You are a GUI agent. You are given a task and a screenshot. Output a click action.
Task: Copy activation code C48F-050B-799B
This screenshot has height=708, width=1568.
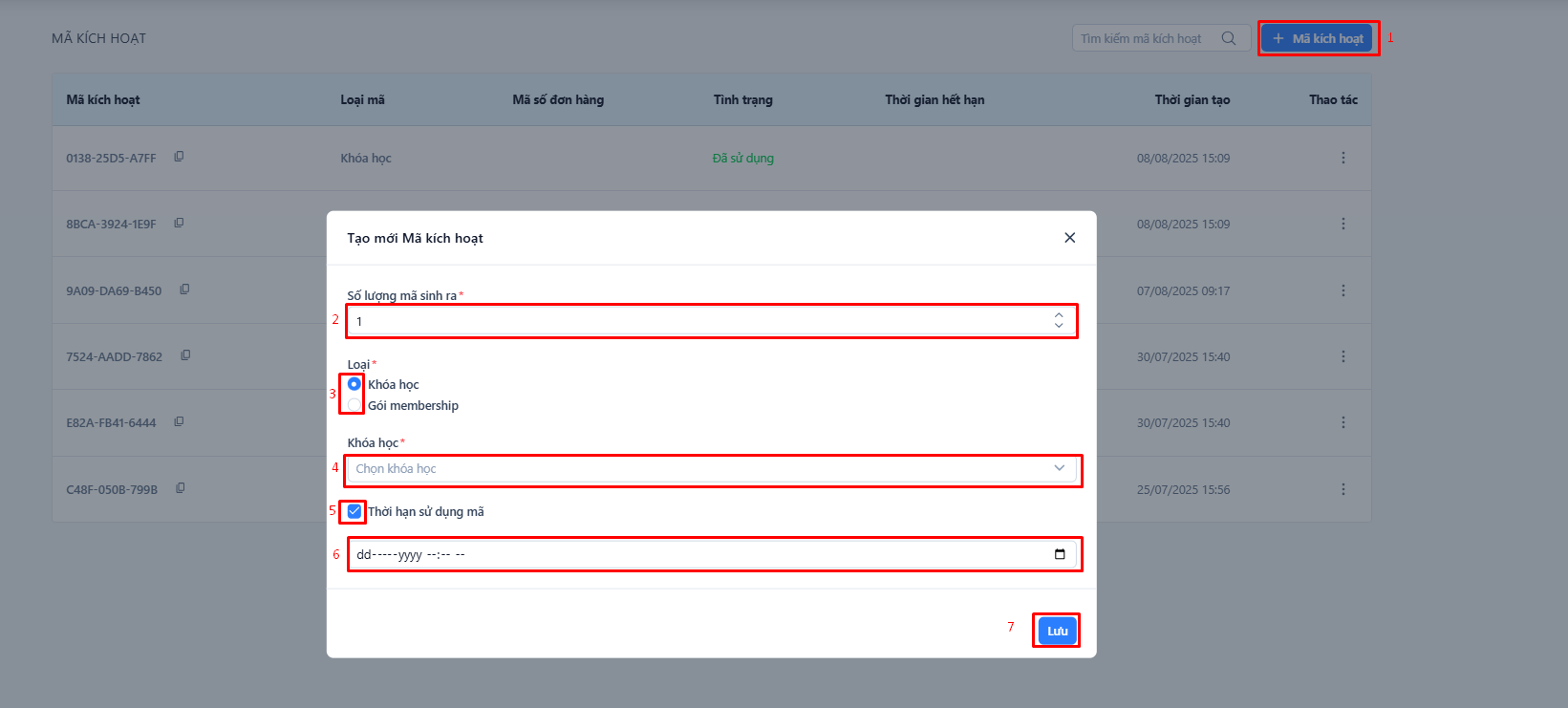(x=181, y=488)
